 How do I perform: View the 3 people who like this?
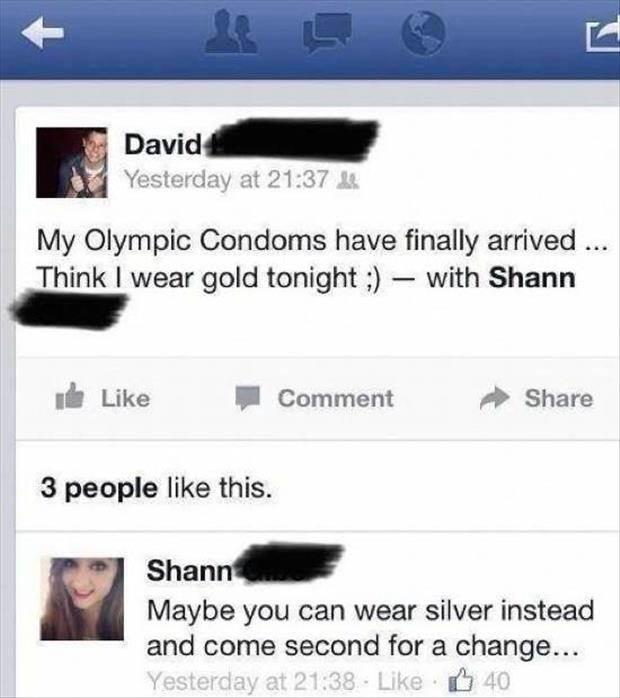[x=156, y=488]
